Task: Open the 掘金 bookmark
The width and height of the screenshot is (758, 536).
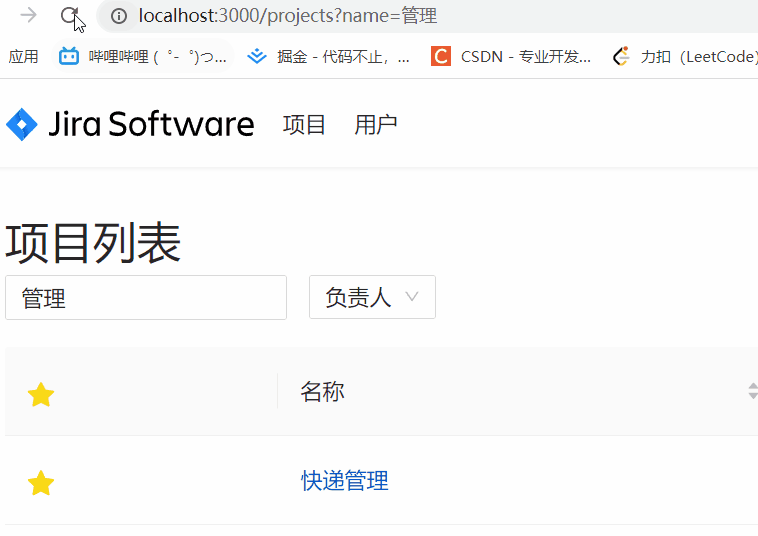Action: [328, 57]
